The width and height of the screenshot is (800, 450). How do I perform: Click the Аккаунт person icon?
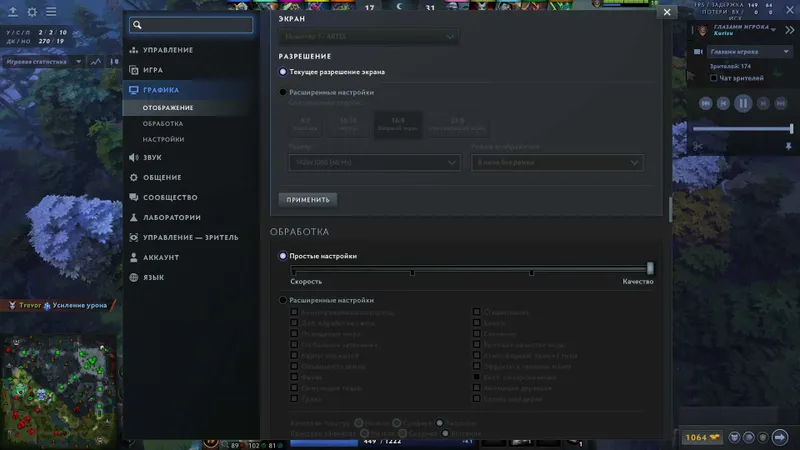(x=134, y=258)
